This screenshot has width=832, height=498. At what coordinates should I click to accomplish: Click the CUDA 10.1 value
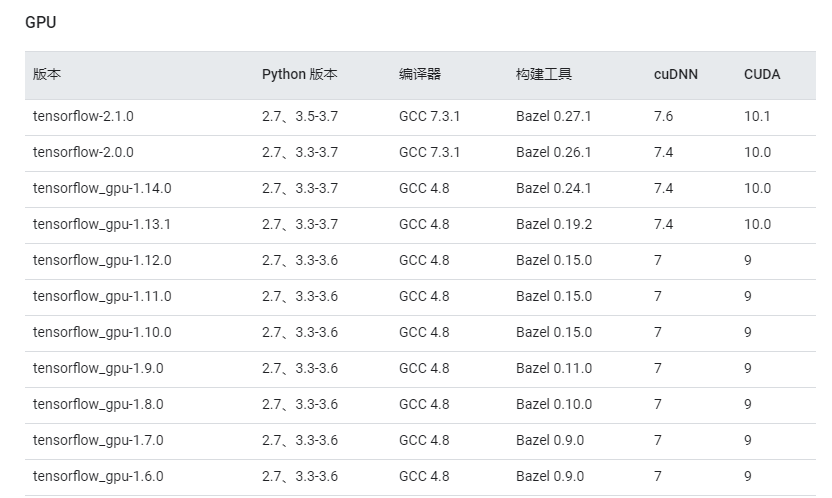tap(757, 116)
